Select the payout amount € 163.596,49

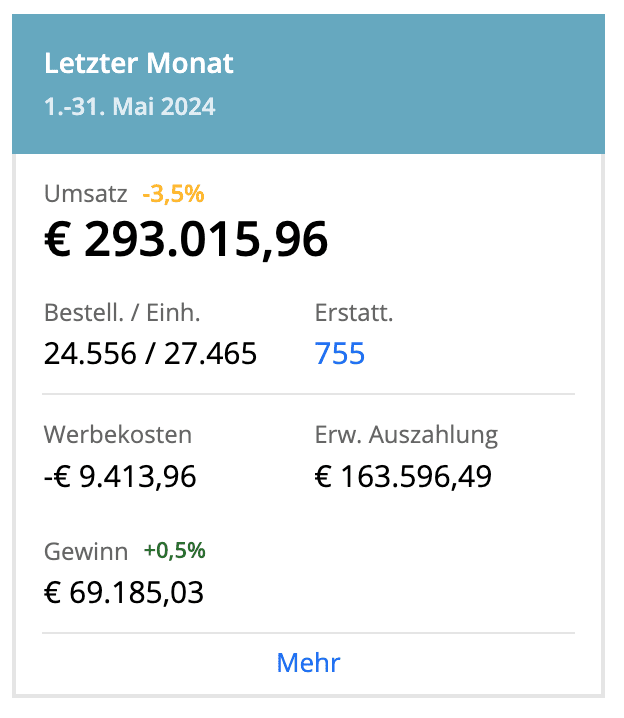[403, 477]
